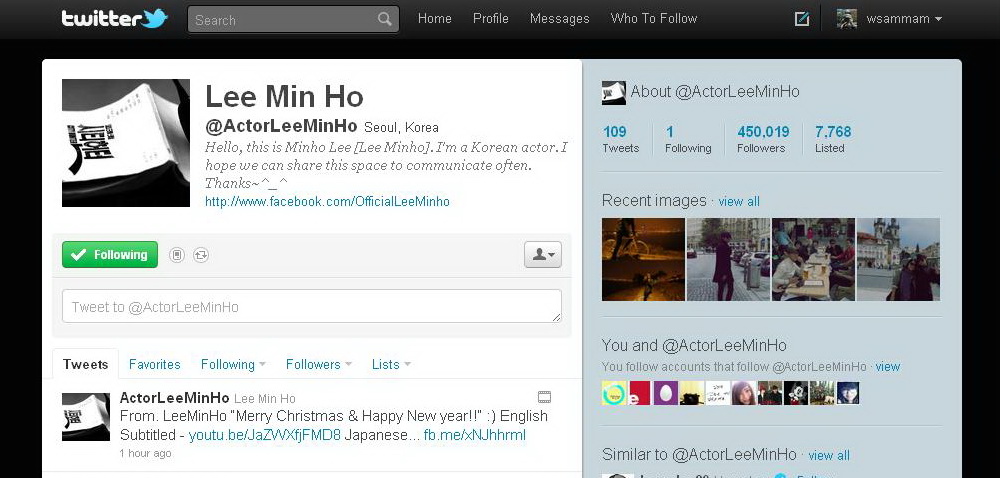Open the wsammam account dropdown
This screenshot has height=478, width=1000.
pos(904,19)
